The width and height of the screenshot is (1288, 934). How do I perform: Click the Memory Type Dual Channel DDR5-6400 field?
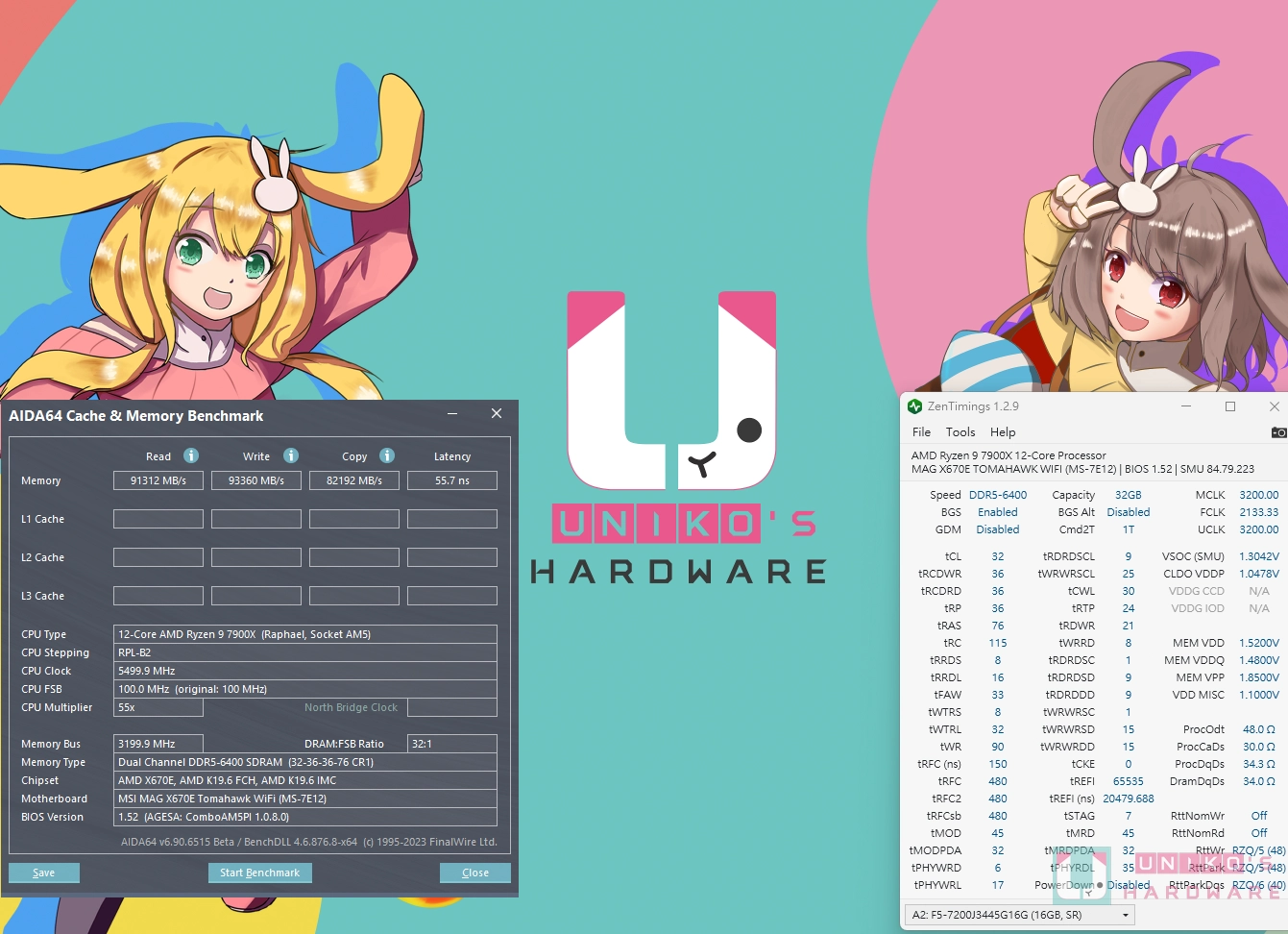point(305,762)
